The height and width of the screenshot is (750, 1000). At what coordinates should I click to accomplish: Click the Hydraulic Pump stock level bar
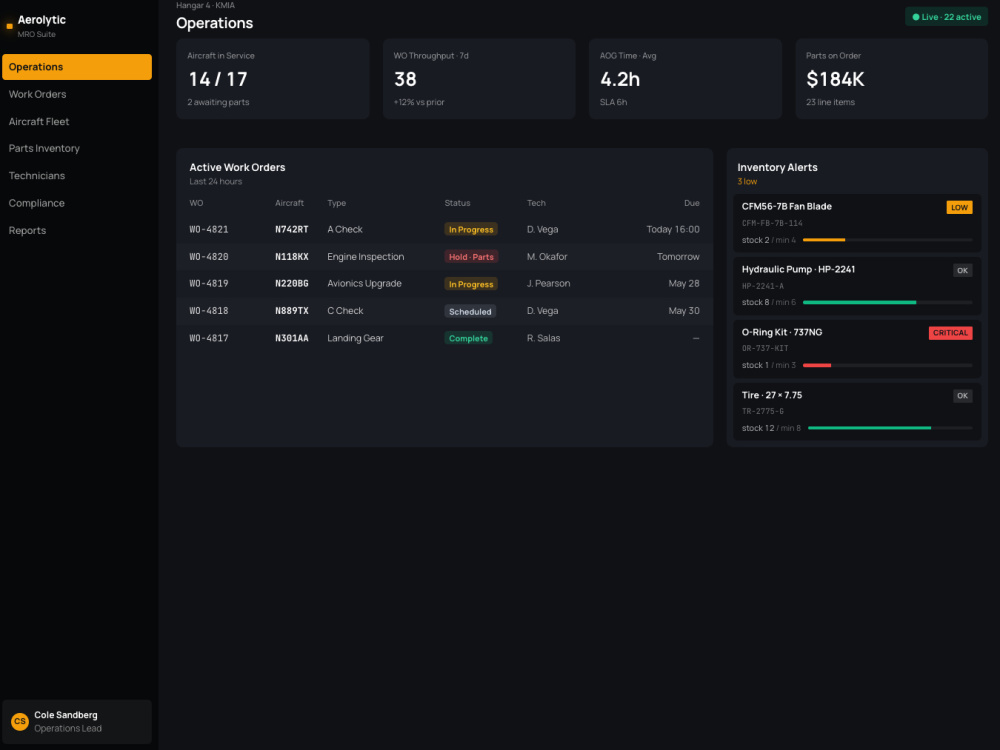pyautogui.click(x=888, y=302)
